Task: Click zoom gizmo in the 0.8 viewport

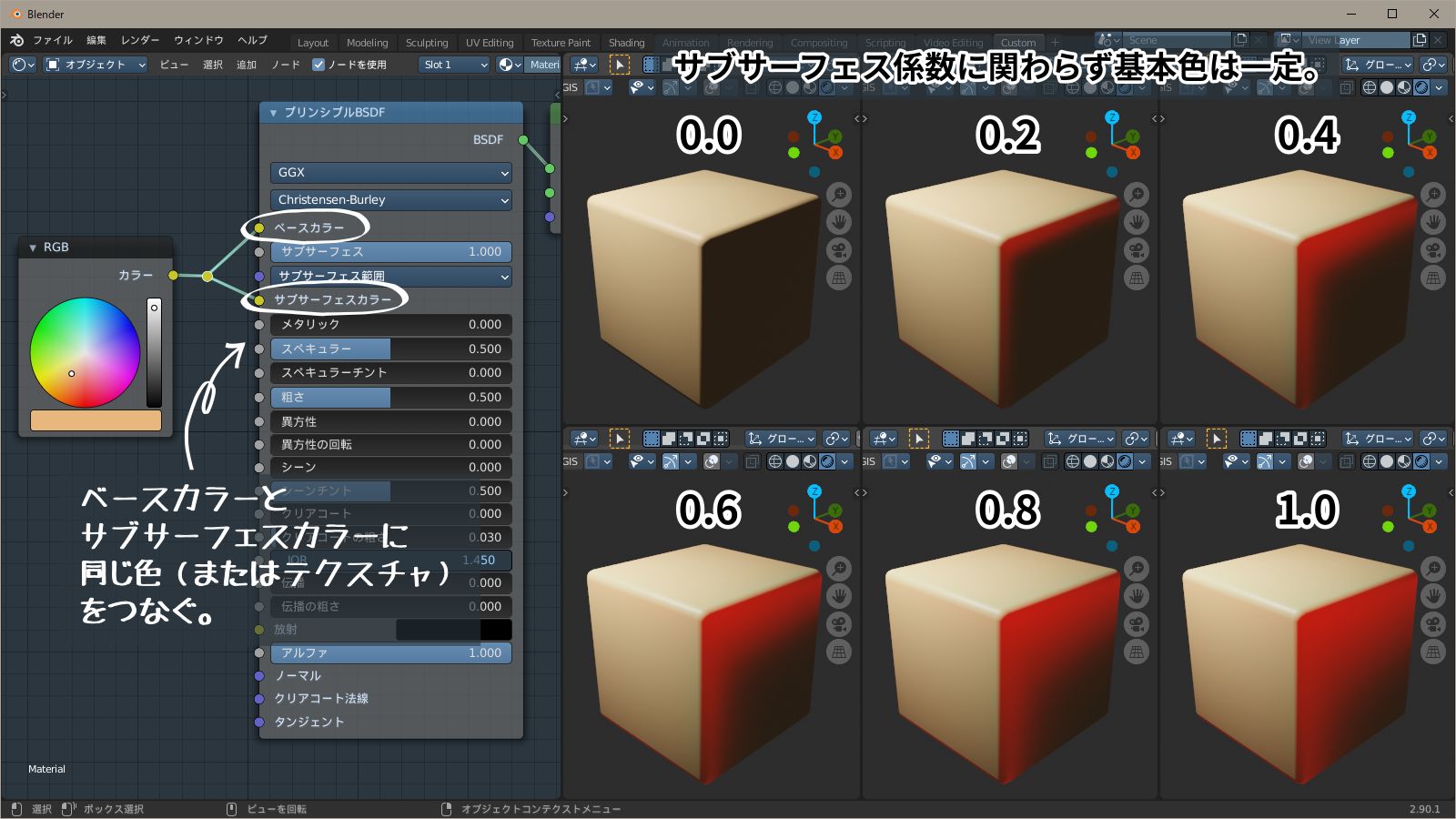Action: 1137,569
